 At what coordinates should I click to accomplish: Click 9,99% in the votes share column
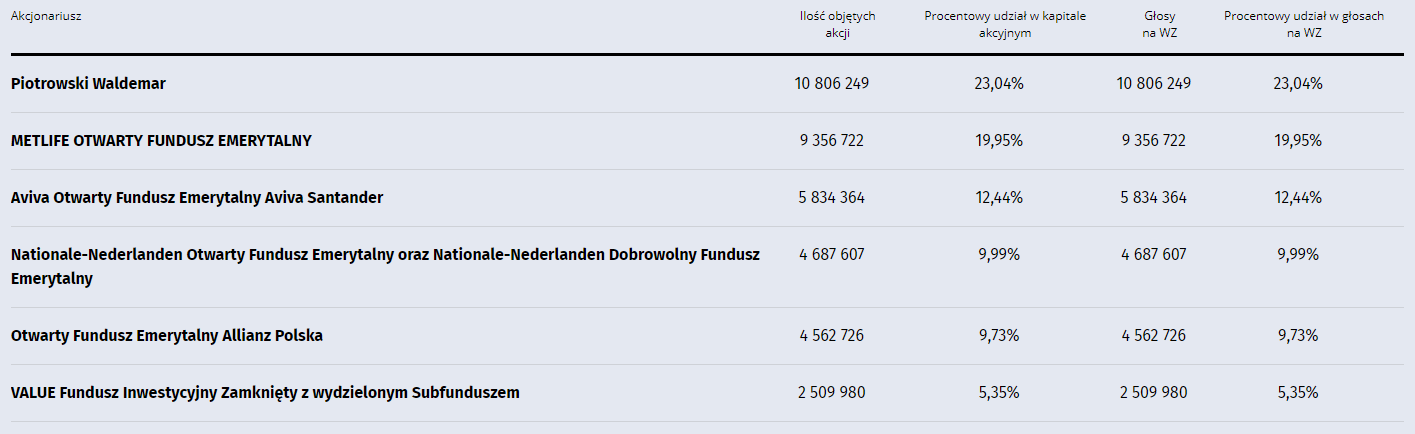1298,255
